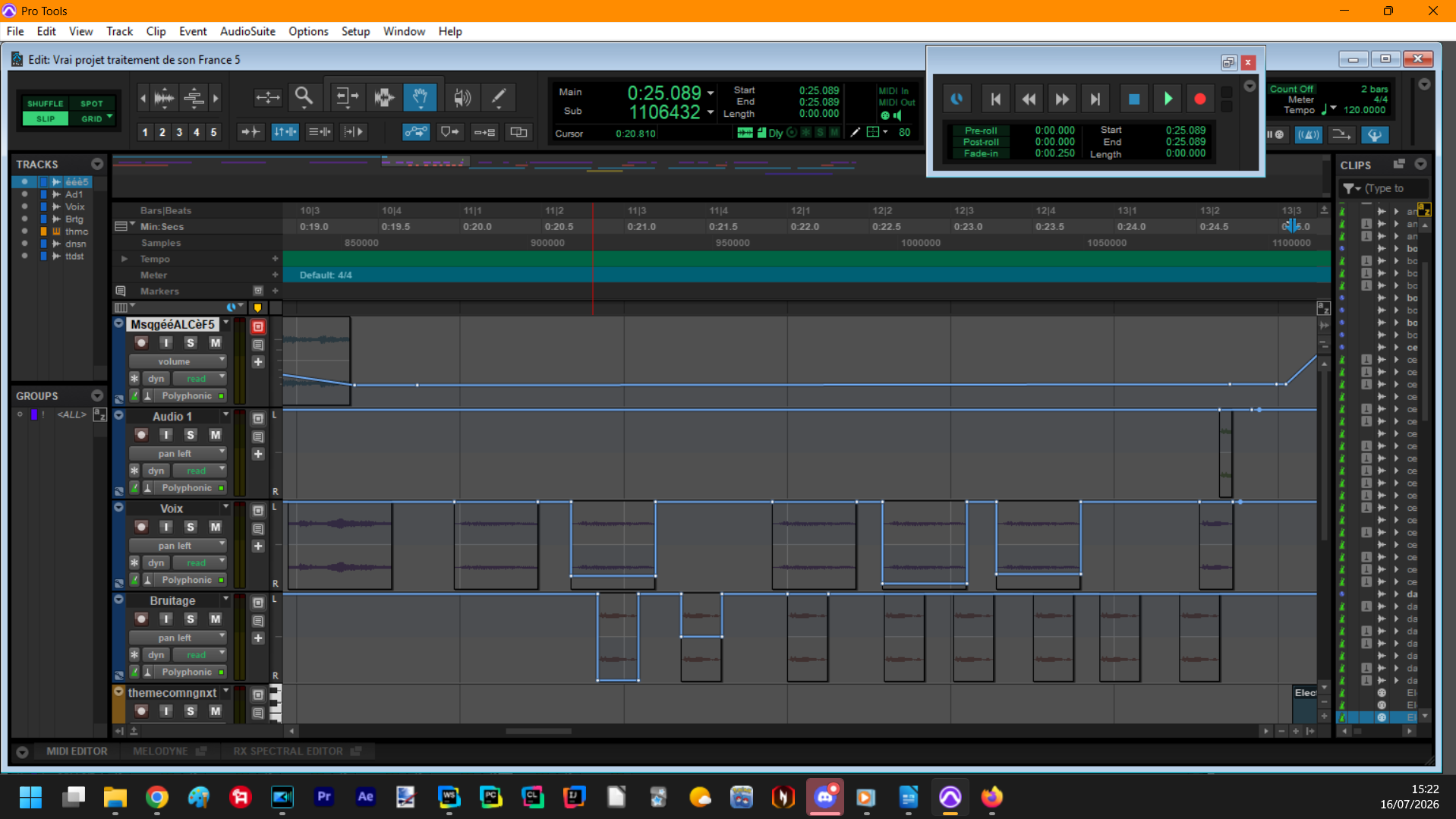Open the Setup menu
1456x819 pixels.
355,31
